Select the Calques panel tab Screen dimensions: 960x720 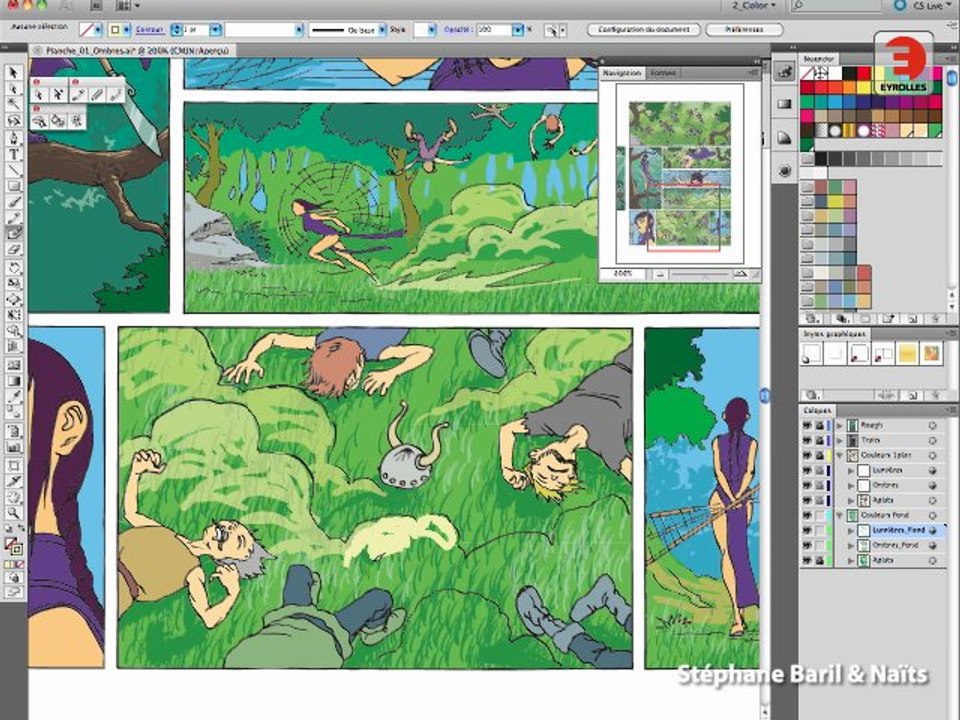tap(817, 410)
